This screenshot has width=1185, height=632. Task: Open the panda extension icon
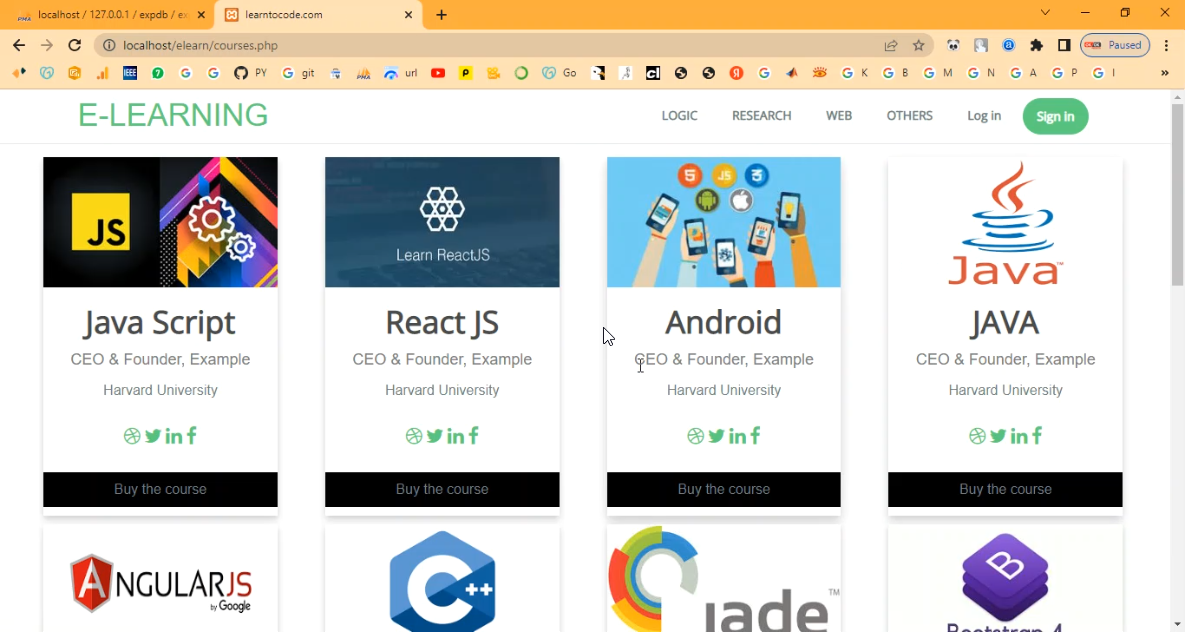click(x=953, y=45)
